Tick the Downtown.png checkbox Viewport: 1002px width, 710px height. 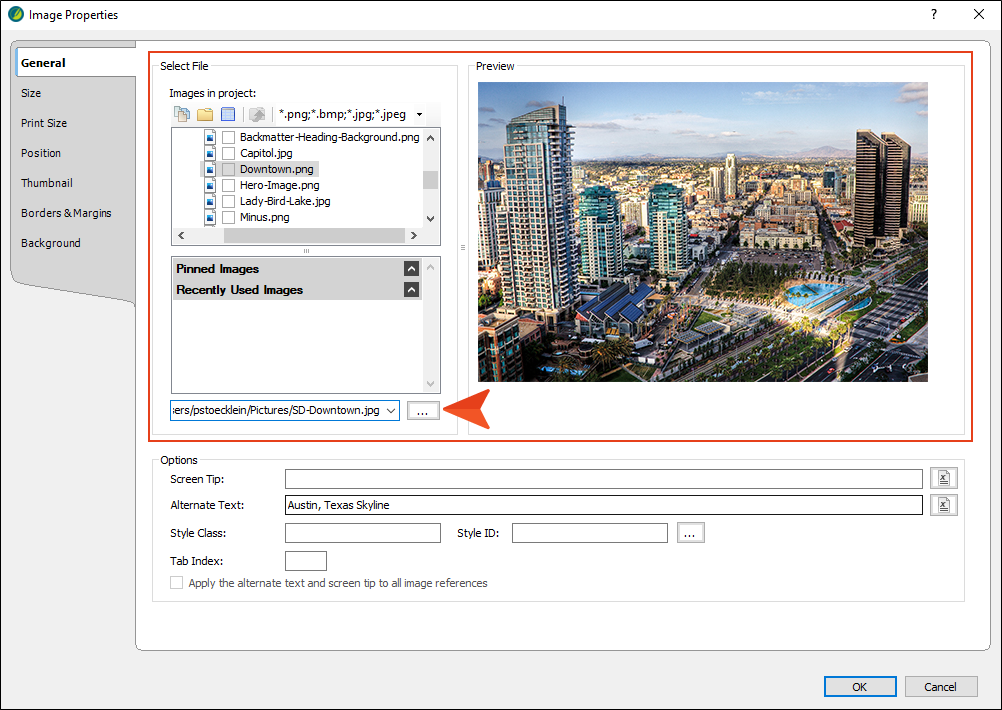click(x=228, y=169)
